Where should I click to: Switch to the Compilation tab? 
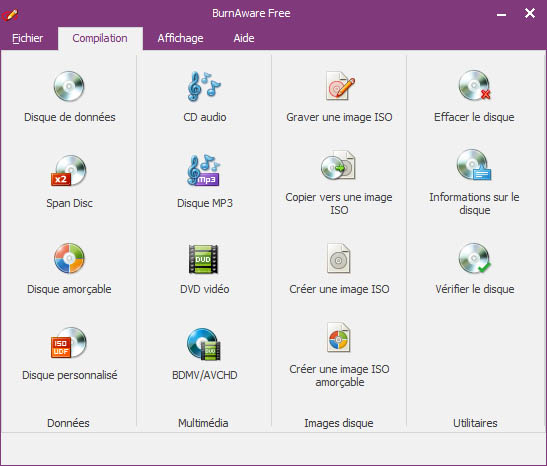click(x=100, y=38)
